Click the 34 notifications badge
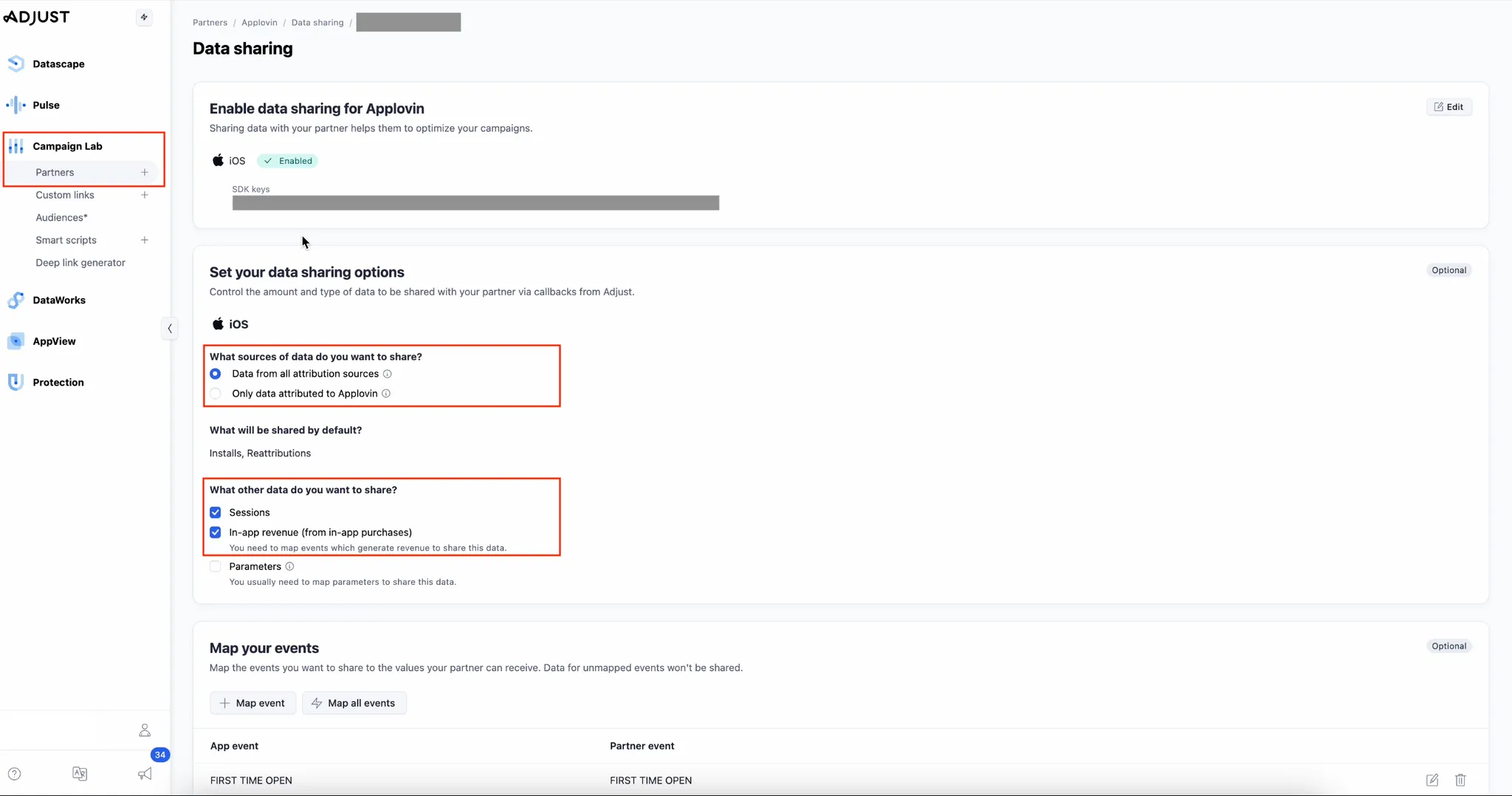 point(160,755)
